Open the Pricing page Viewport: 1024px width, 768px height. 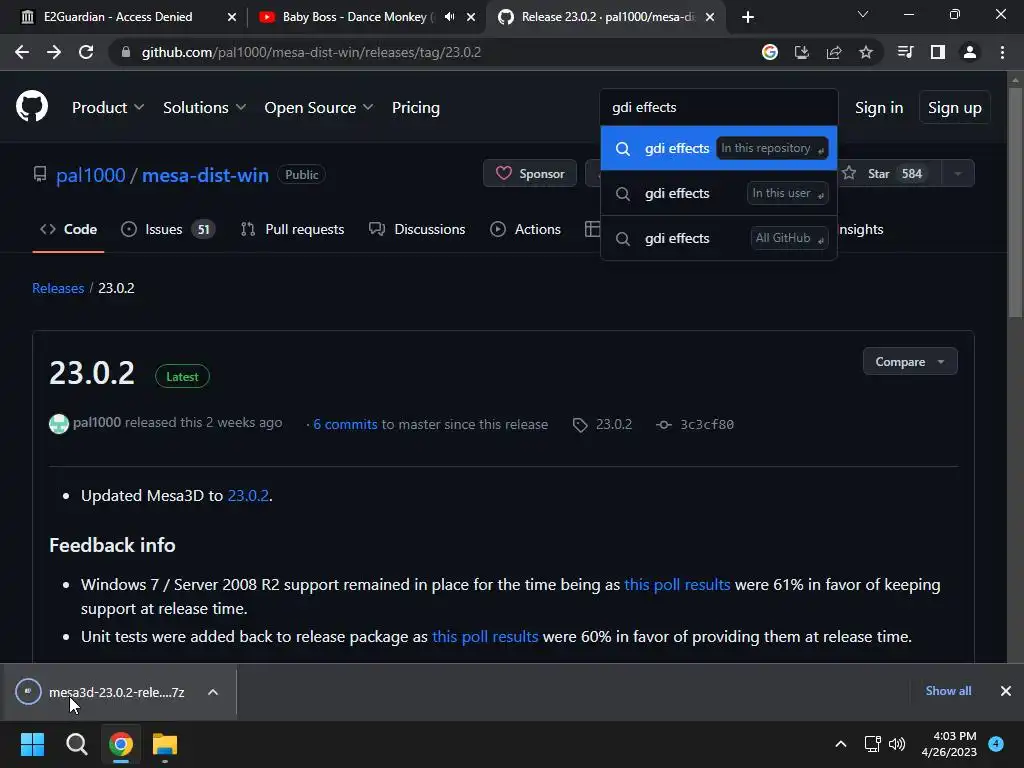click(415, 108)
